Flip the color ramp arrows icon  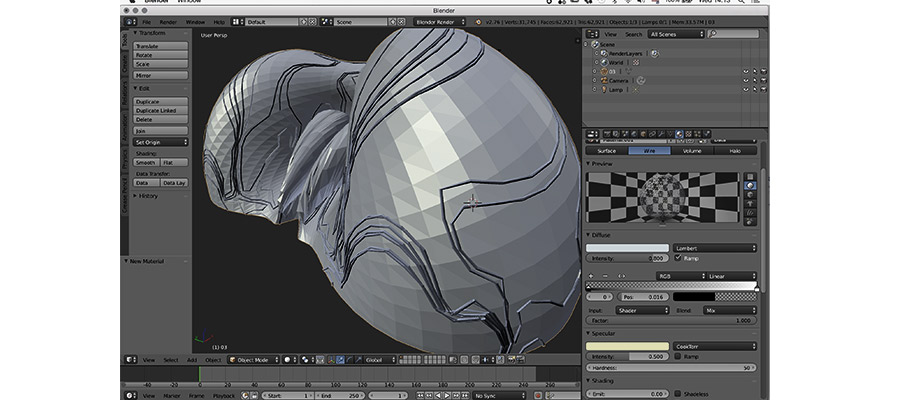pos(621,276)
